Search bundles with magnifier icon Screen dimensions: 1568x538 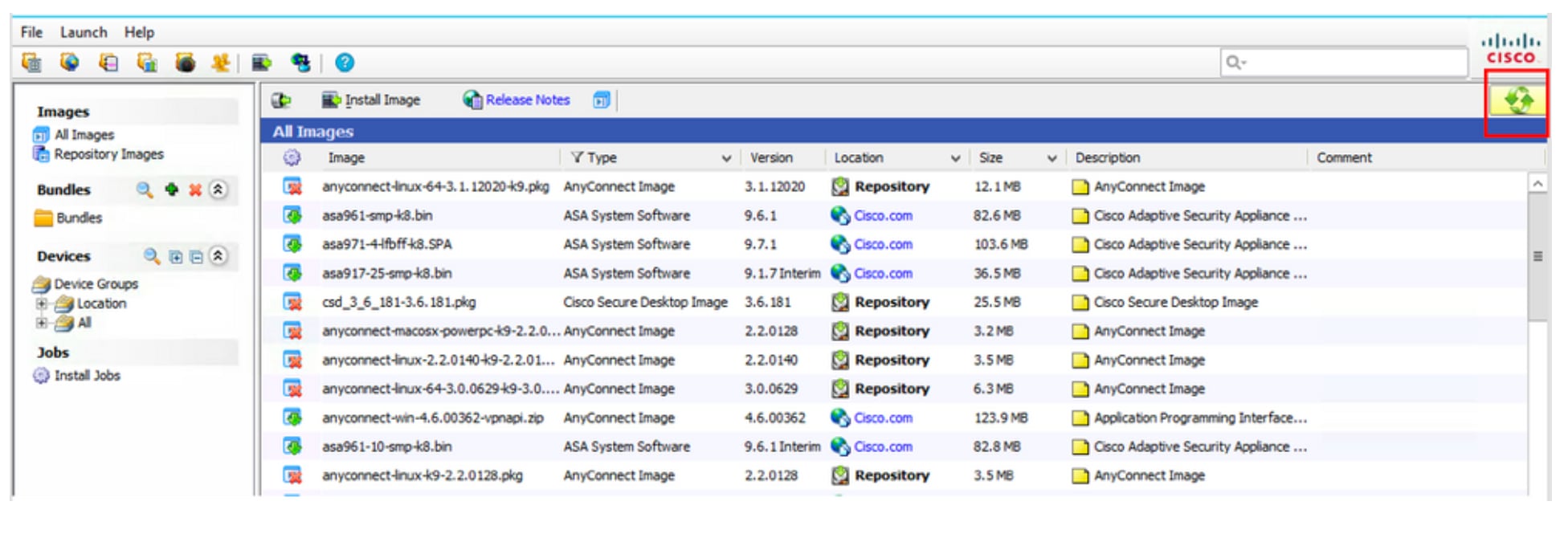(x=145, y=190)
